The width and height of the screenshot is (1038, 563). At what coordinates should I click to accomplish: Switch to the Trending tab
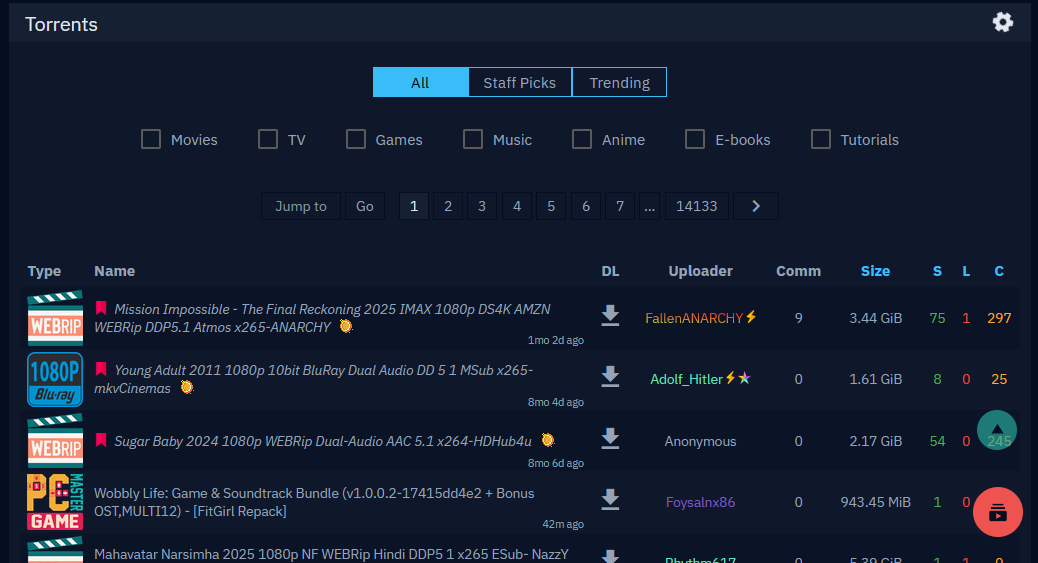click(x=619, y=82)
